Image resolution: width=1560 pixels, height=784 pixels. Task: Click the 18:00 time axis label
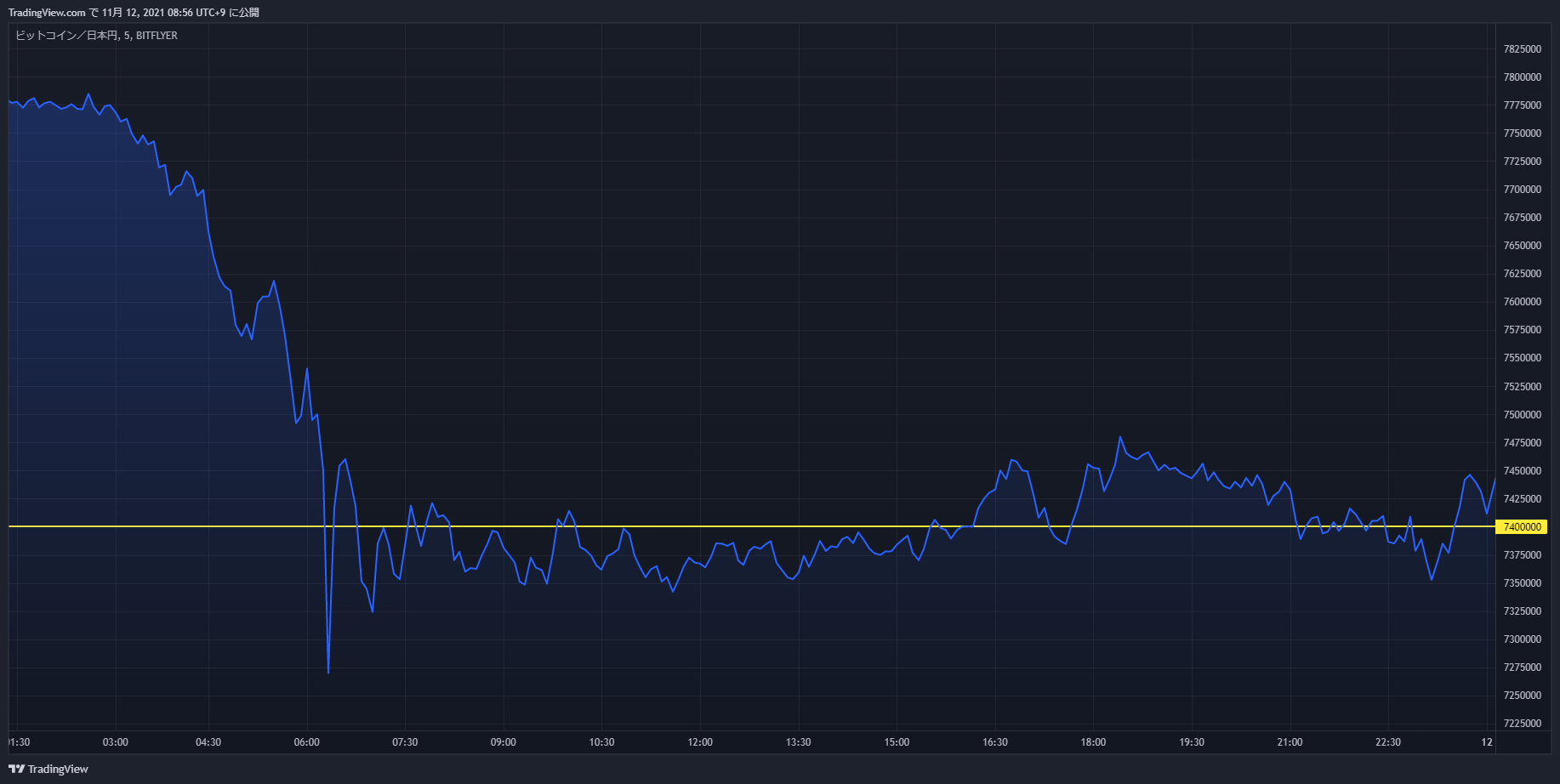click(x=1093, y=742)
